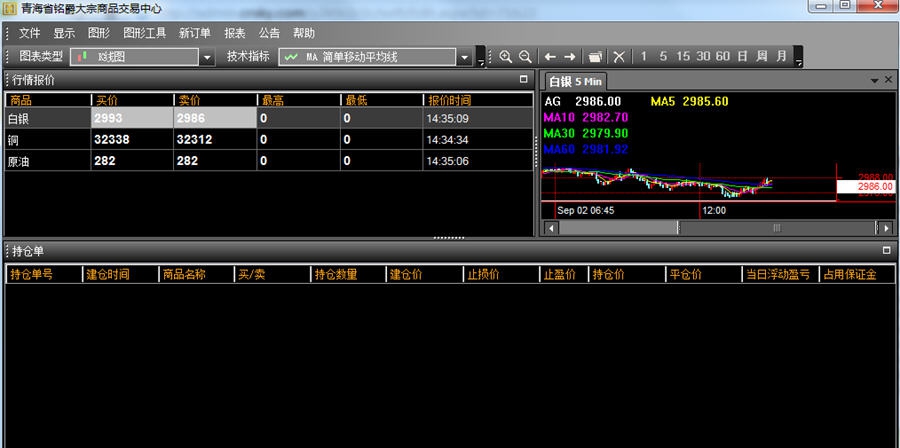This screenshot has width=900, height=448.
Task: Set chart period to 1 minute
Action: [x=643, y=56]
